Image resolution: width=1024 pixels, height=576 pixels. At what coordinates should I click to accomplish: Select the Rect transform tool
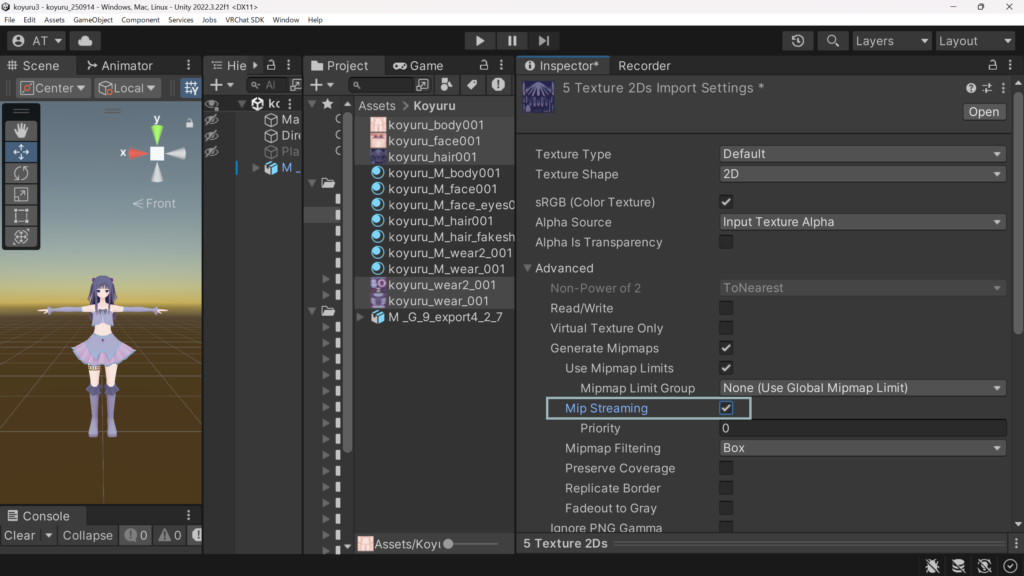click(21, 216)
